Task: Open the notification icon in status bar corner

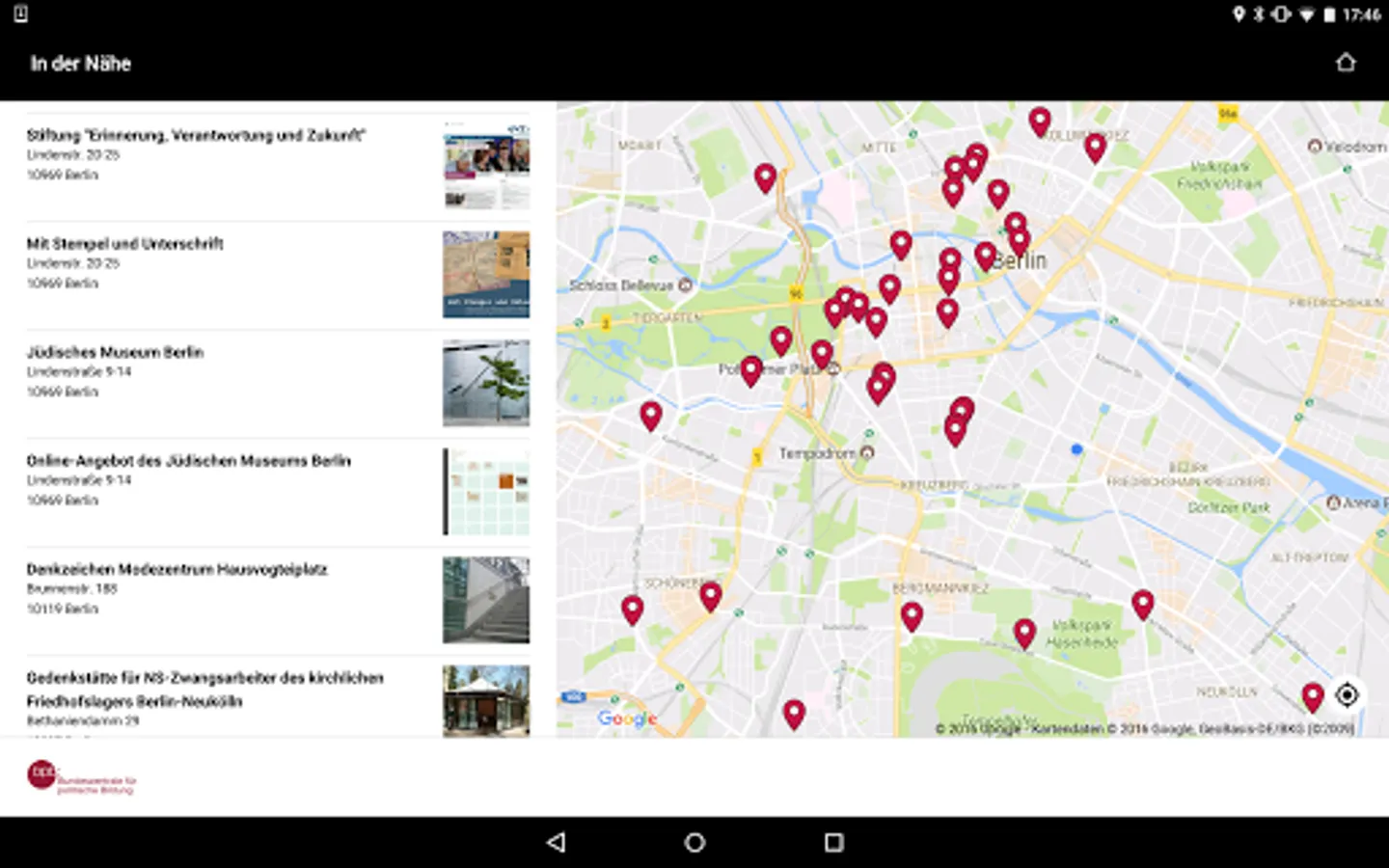Action: [20, 14]
